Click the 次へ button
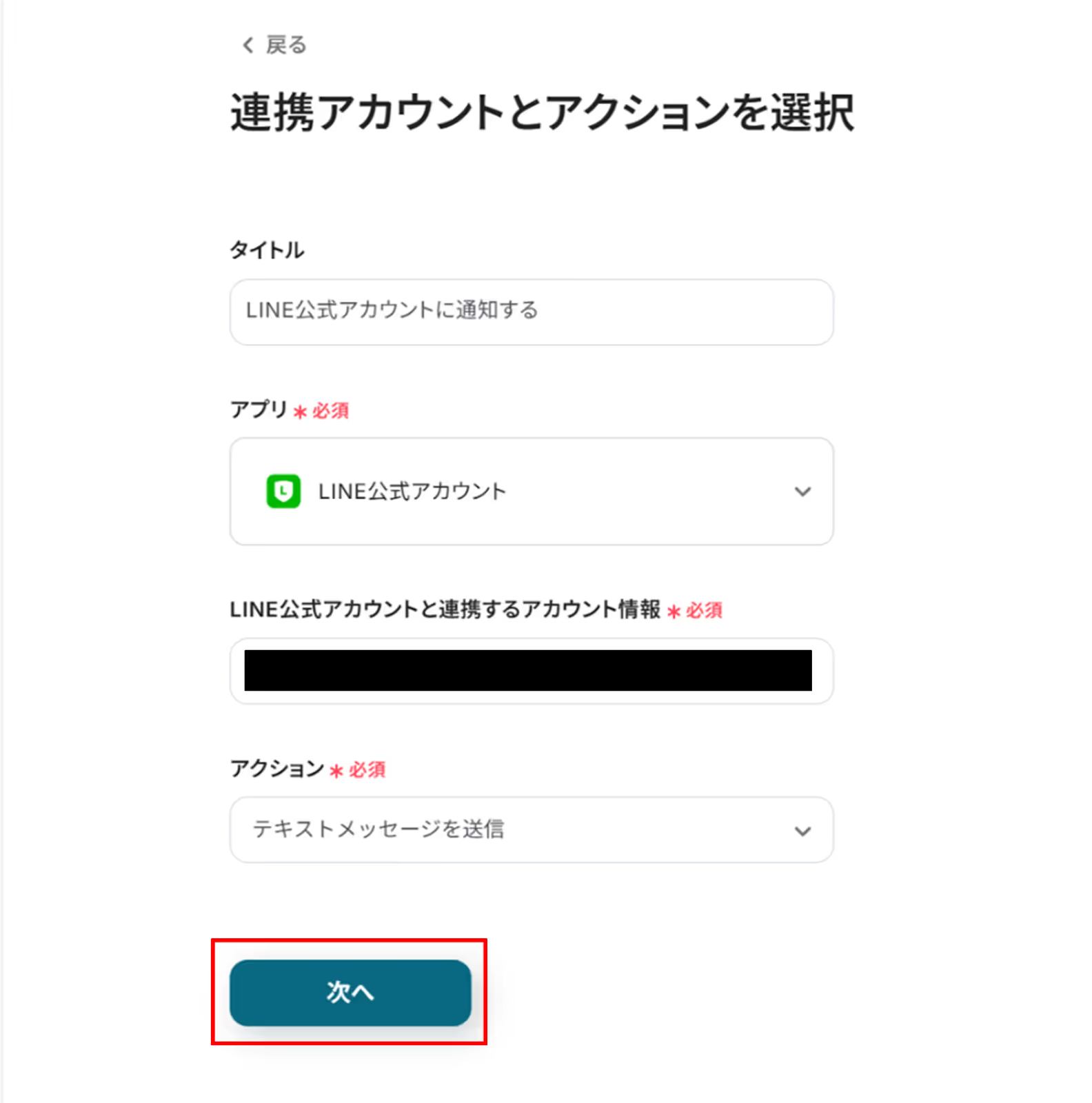The width and height of the screenshot is (1092, 1103). (x=350, y=993)
